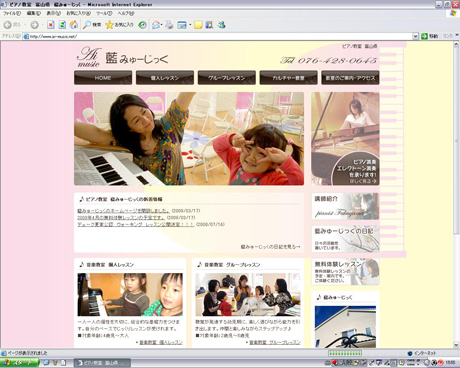Screen dimensions: 460x368
Task: Click the Messenger icon in the toolbar
Action: [x=222, y=25]
